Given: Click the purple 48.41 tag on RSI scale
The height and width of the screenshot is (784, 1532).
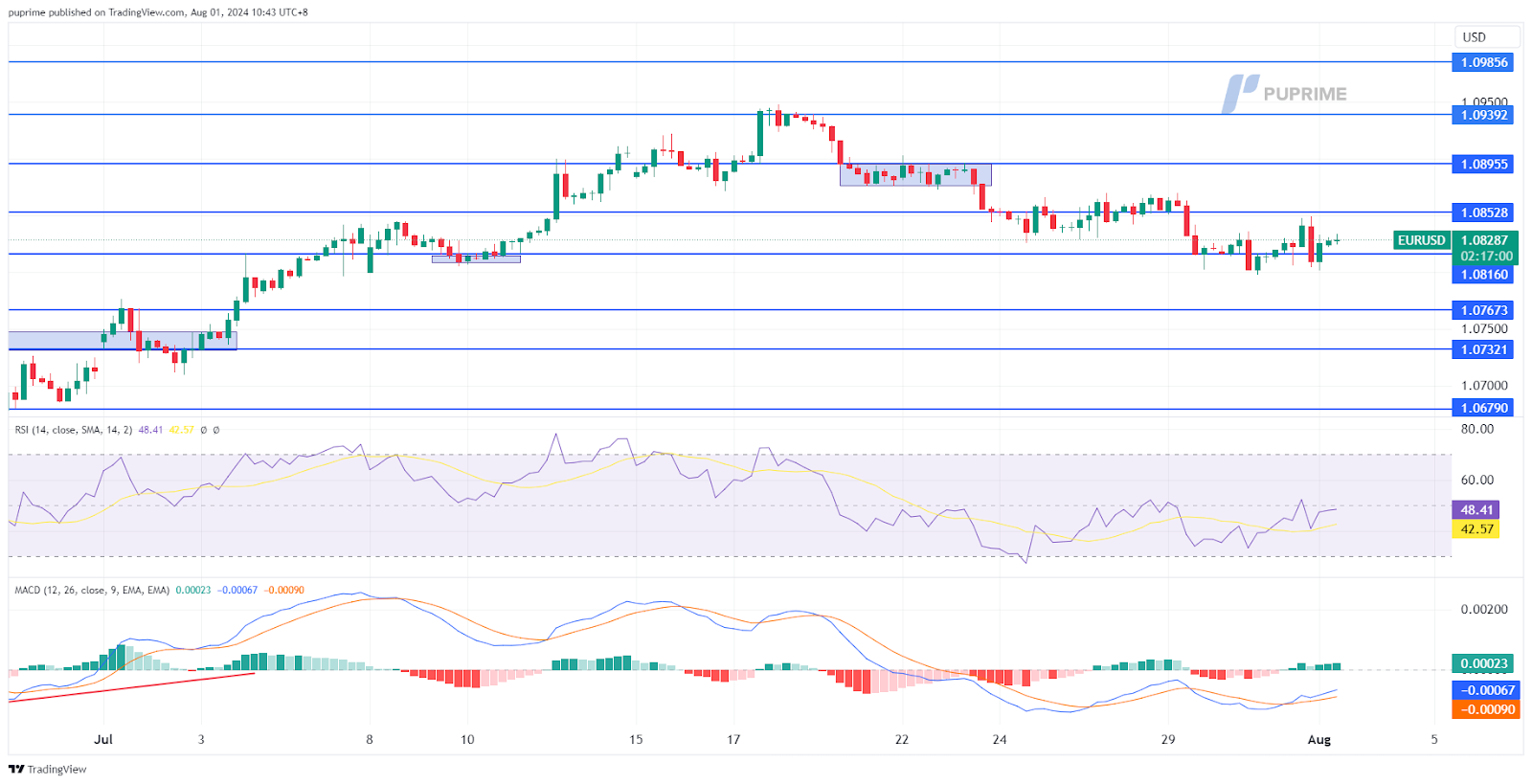Looking at the screenshot, I should (1476, 510).
